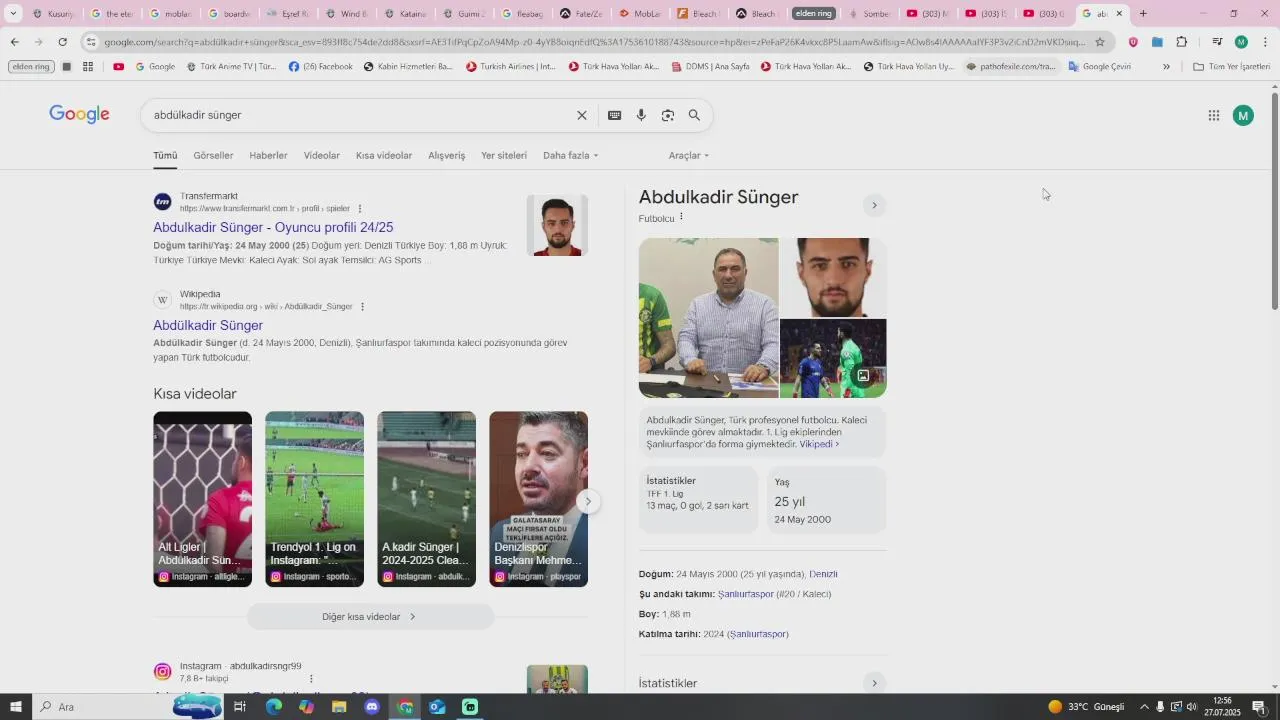Open more options for Transfermarkt result

point(360,209)
